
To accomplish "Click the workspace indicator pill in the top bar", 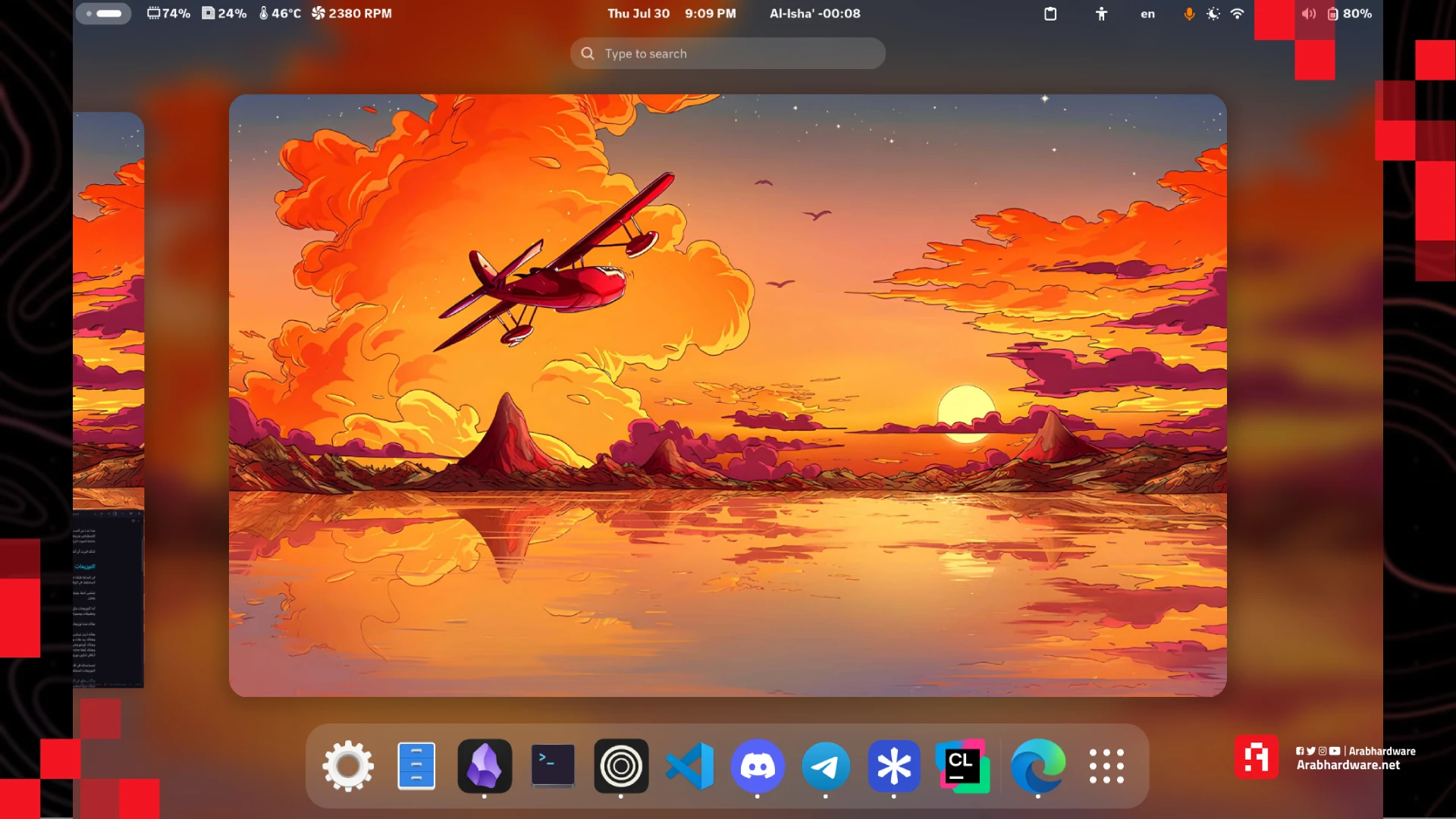I will pyautogui.click(x=103, y=14).
